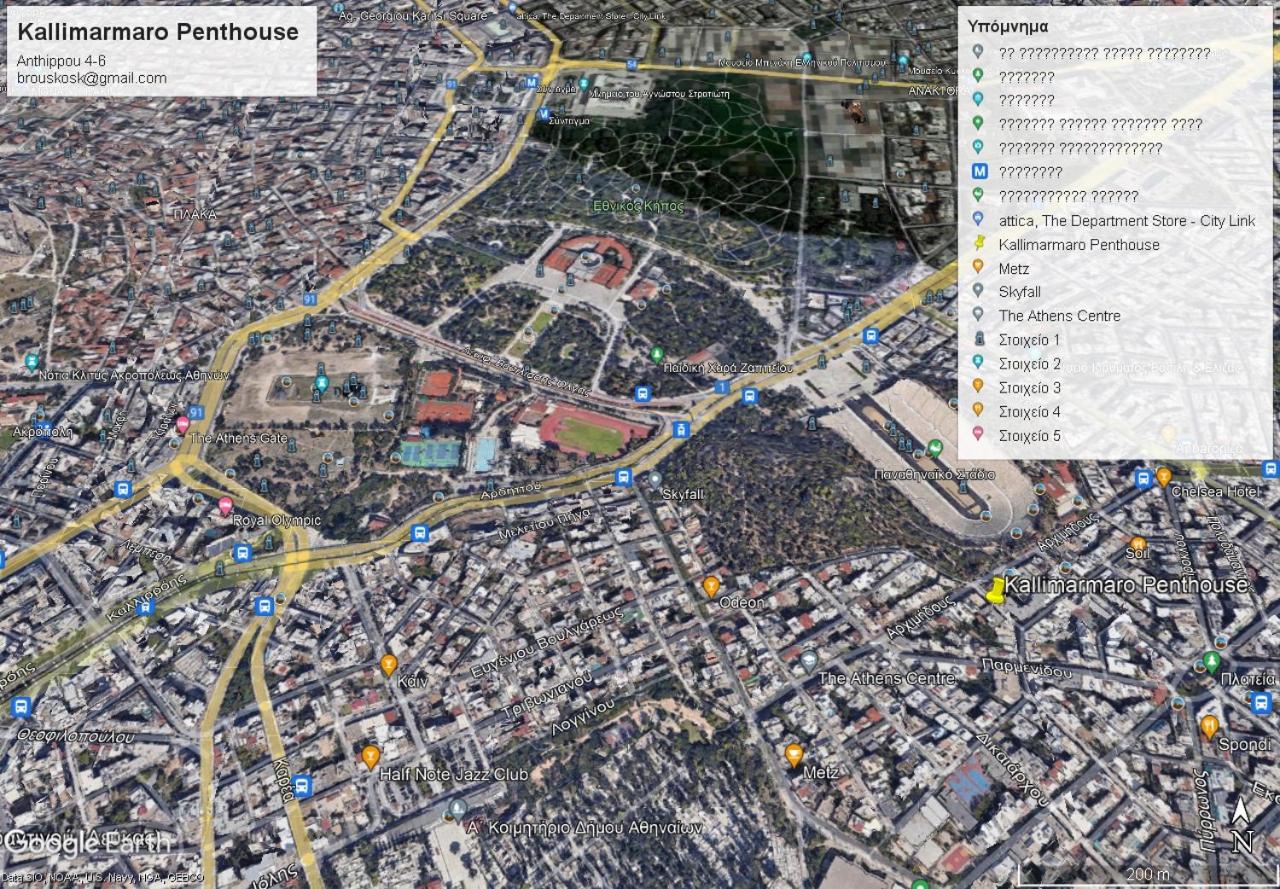Click the green Παιδική Χαρά Ζαππείου marker
This screenshot has height=889, width=1280.
tap(657, 354)
